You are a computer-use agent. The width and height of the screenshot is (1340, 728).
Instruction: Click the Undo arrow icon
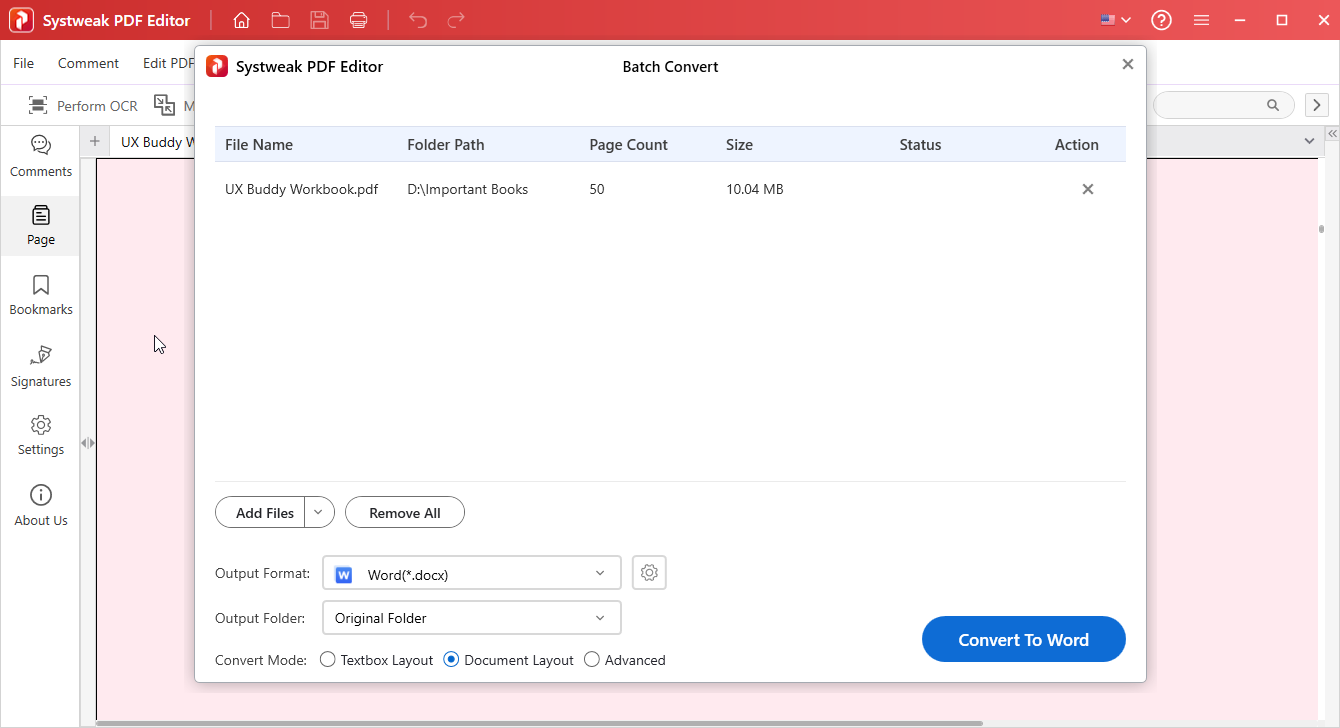click(417, 19)
